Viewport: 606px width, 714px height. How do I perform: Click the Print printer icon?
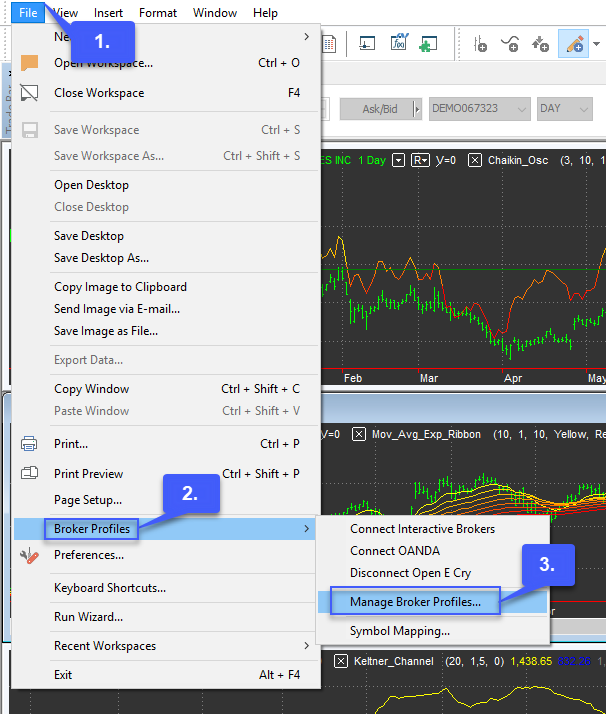point(29,444)
